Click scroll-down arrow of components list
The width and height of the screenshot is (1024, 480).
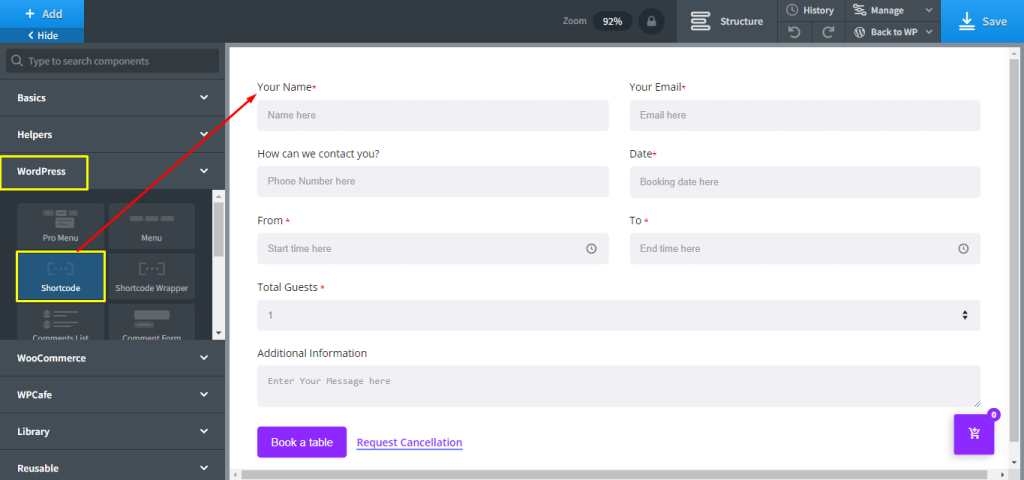point(219,333)
